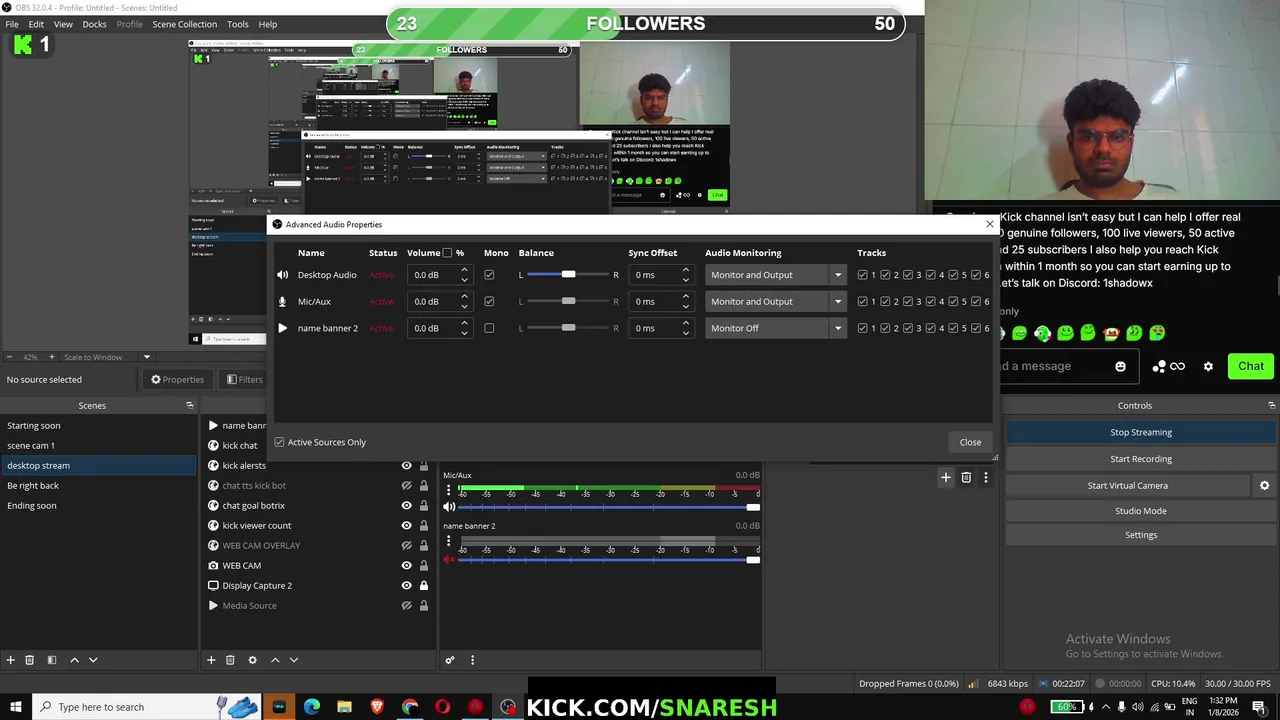Screen dimensions: 1280x720
Task: Mute Desktop Audio speaker icon in Advanced Audio Properties
Action: click(282, 275)
